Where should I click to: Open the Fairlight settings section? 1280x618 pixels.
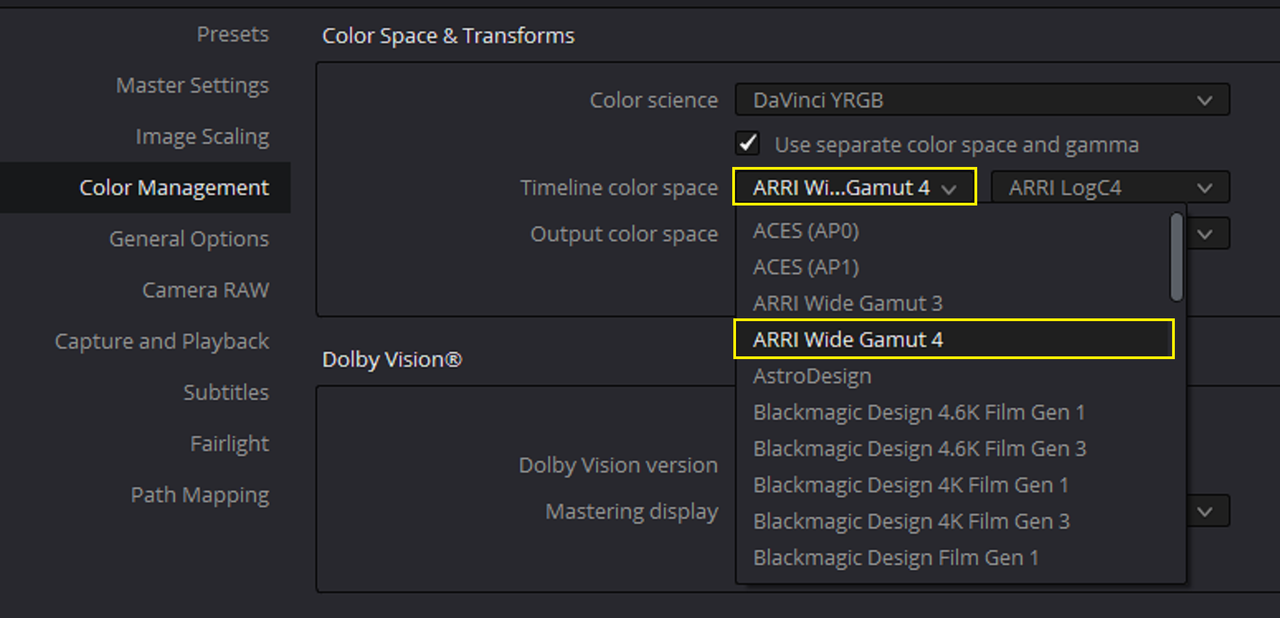230,443
